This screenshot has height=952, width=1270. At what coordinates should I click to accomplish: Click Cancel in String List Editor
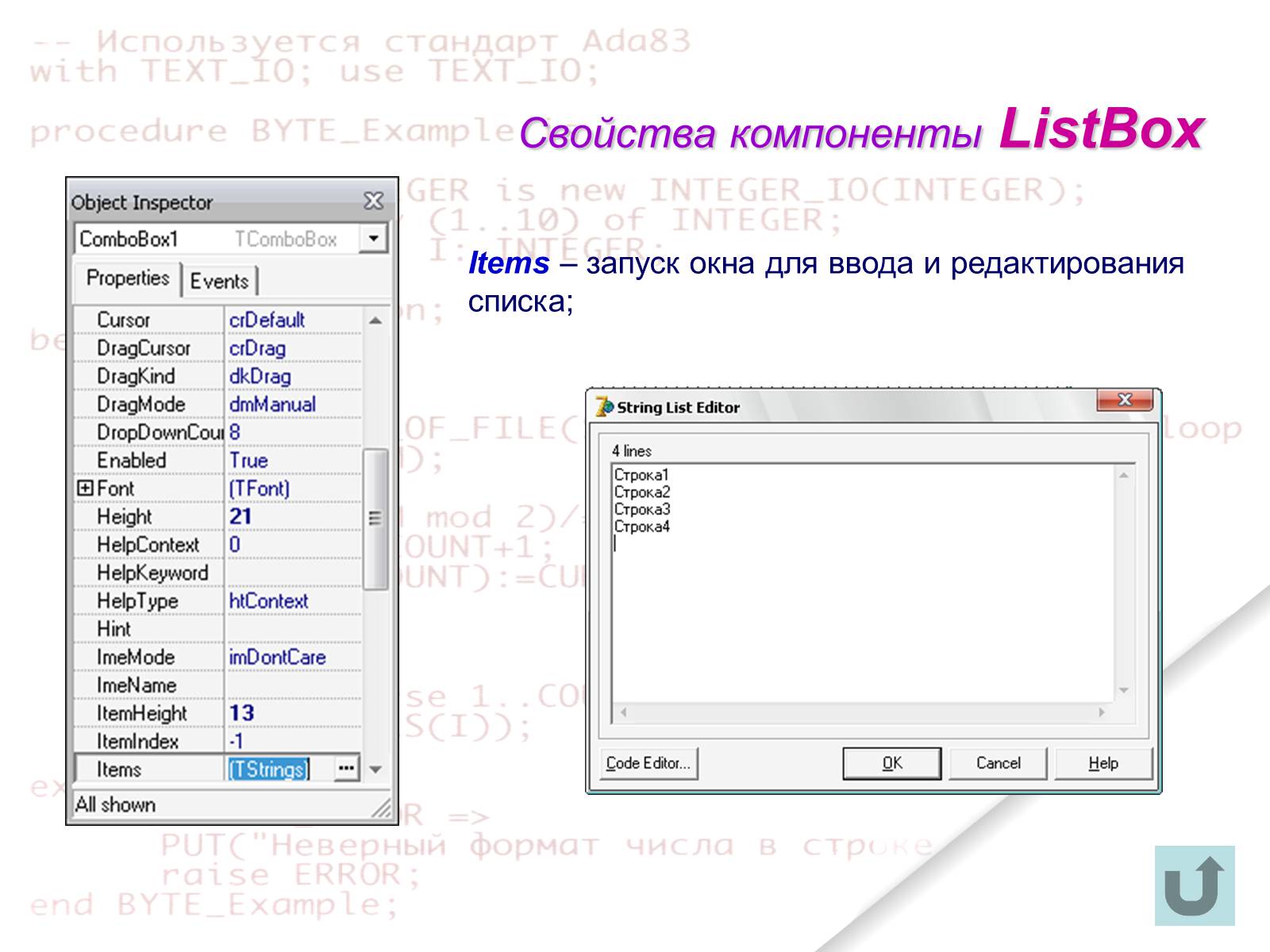point(998,763)
